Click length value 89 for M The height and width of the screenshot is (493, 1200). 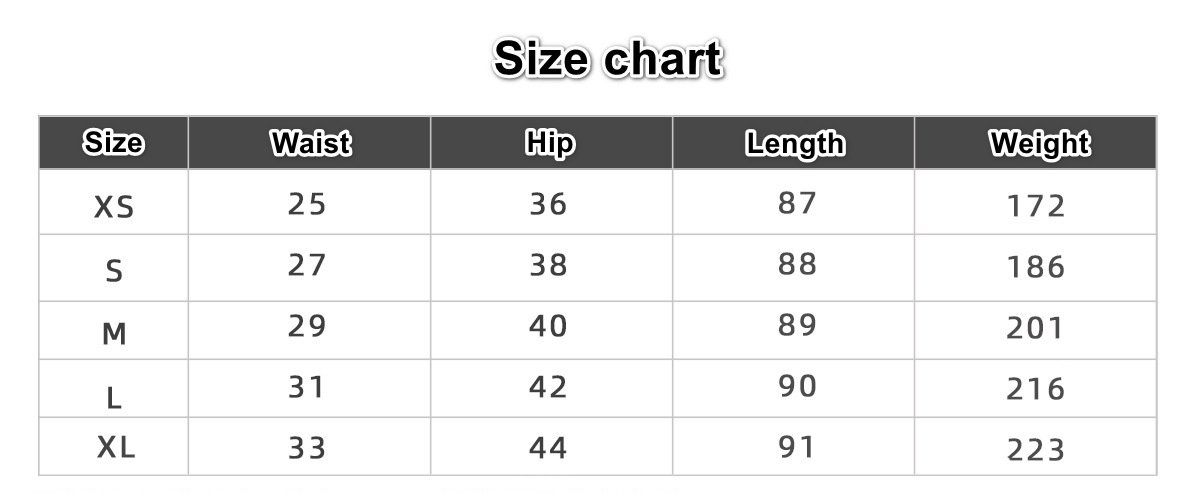pyautogui.click(x=797, y=326)
